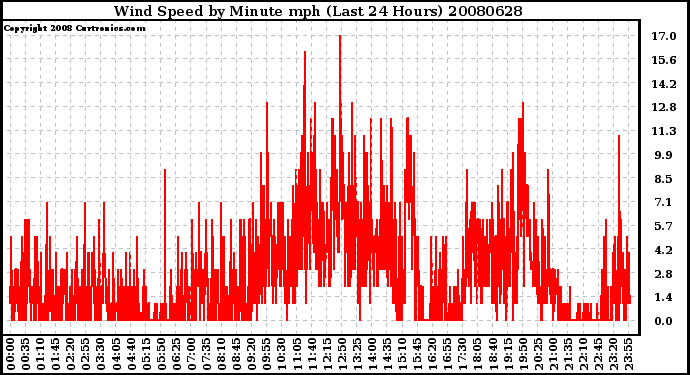Click the 21:00 time axis label

tap(552, 355)
